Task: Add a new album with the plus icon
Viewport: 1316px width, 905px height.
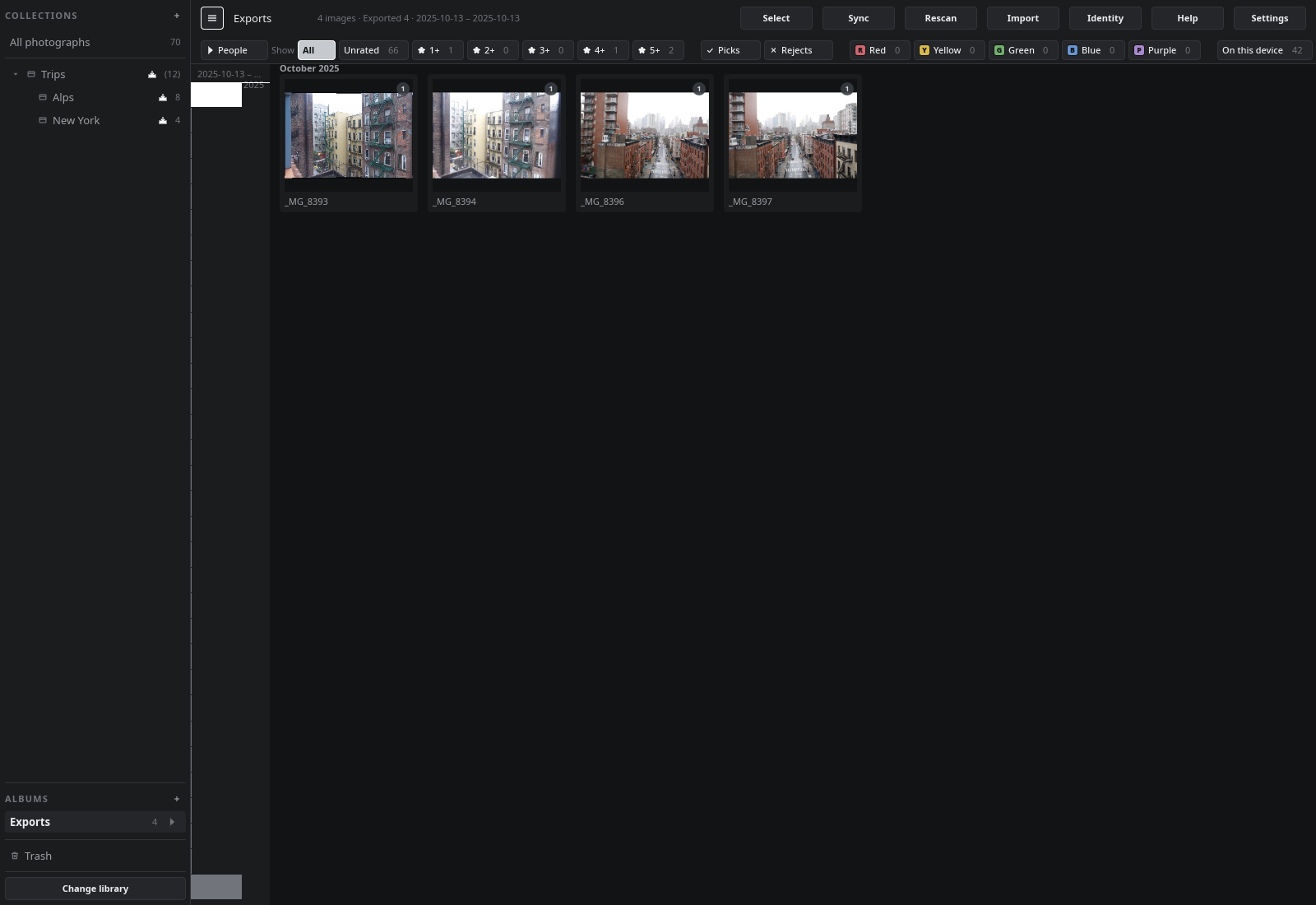Action: coord(177,799)
